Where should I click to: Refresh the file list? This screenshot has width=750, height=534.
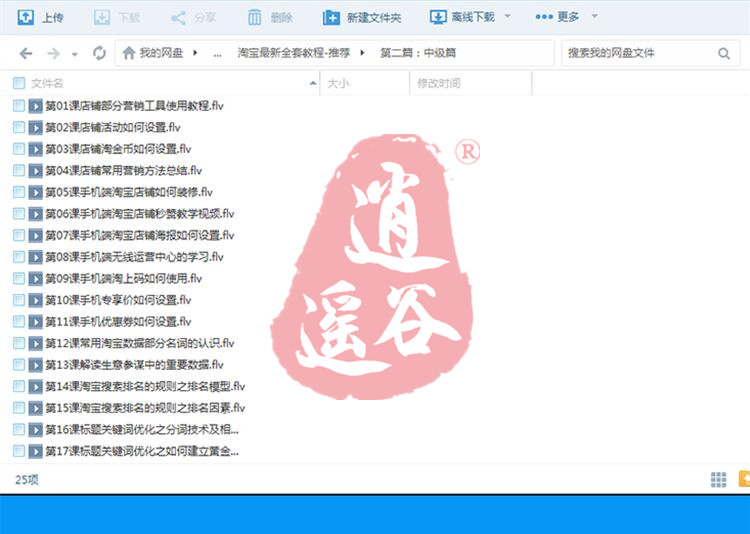click(99, 53)
